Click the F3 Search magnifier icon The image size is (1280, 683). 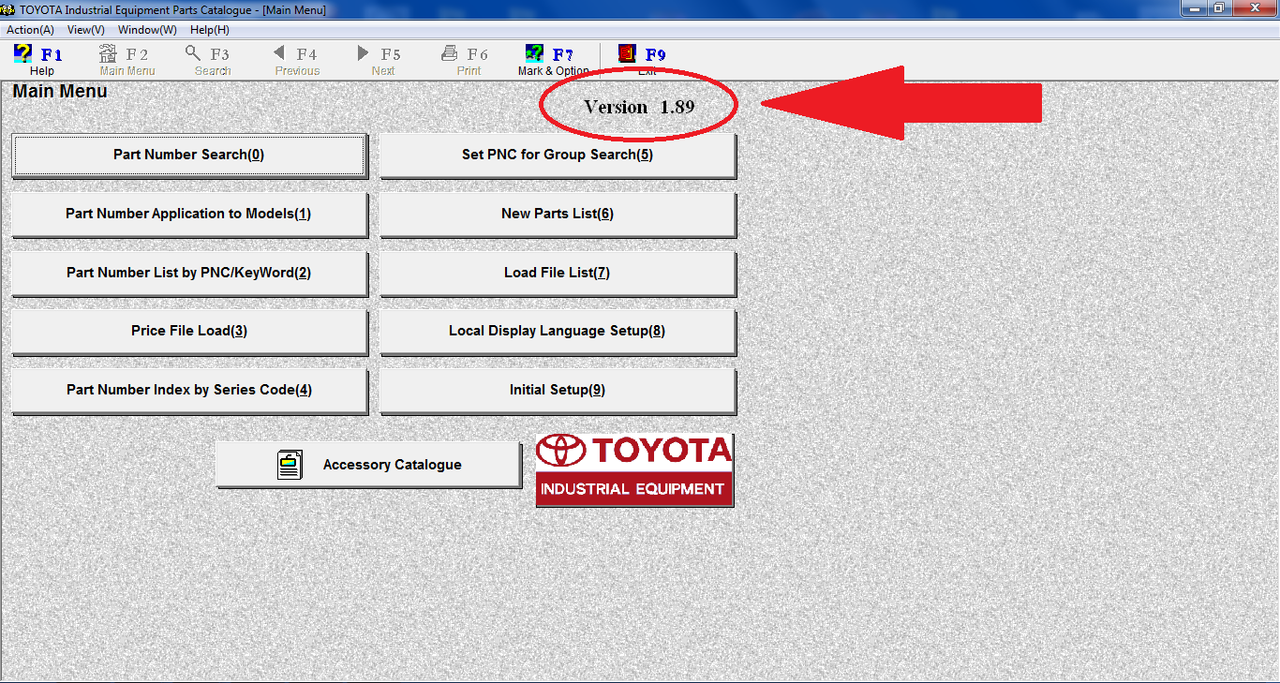point(193,54)
